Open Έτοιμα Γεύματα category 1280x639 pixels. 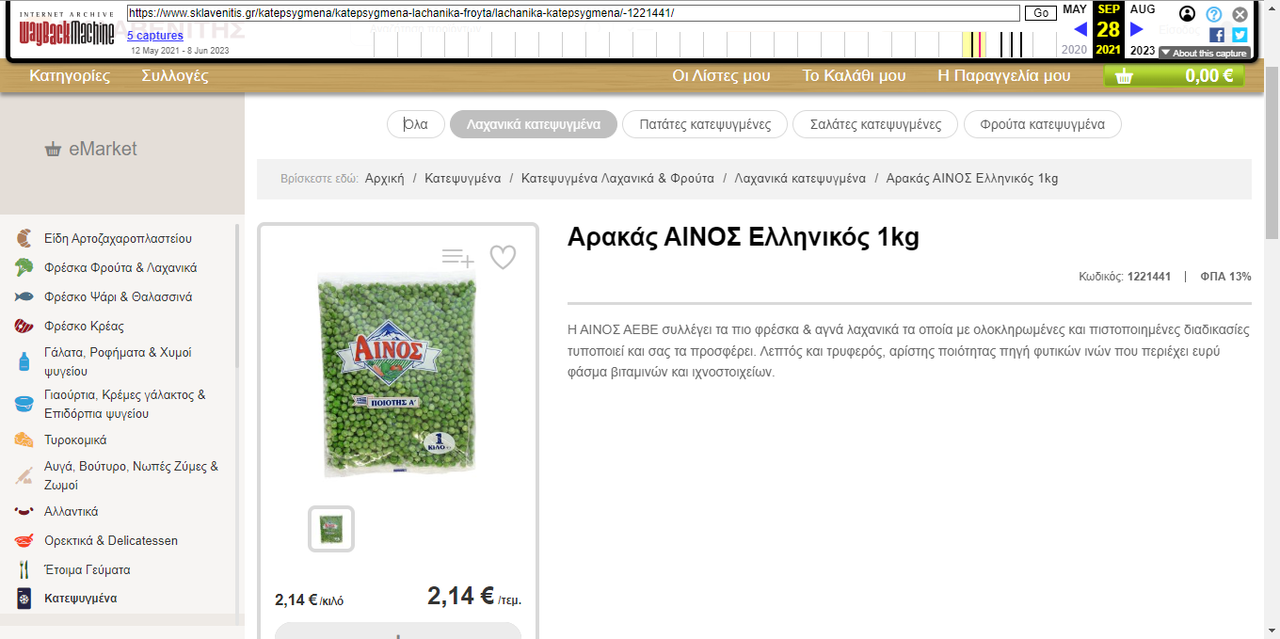tap(87, 570)
